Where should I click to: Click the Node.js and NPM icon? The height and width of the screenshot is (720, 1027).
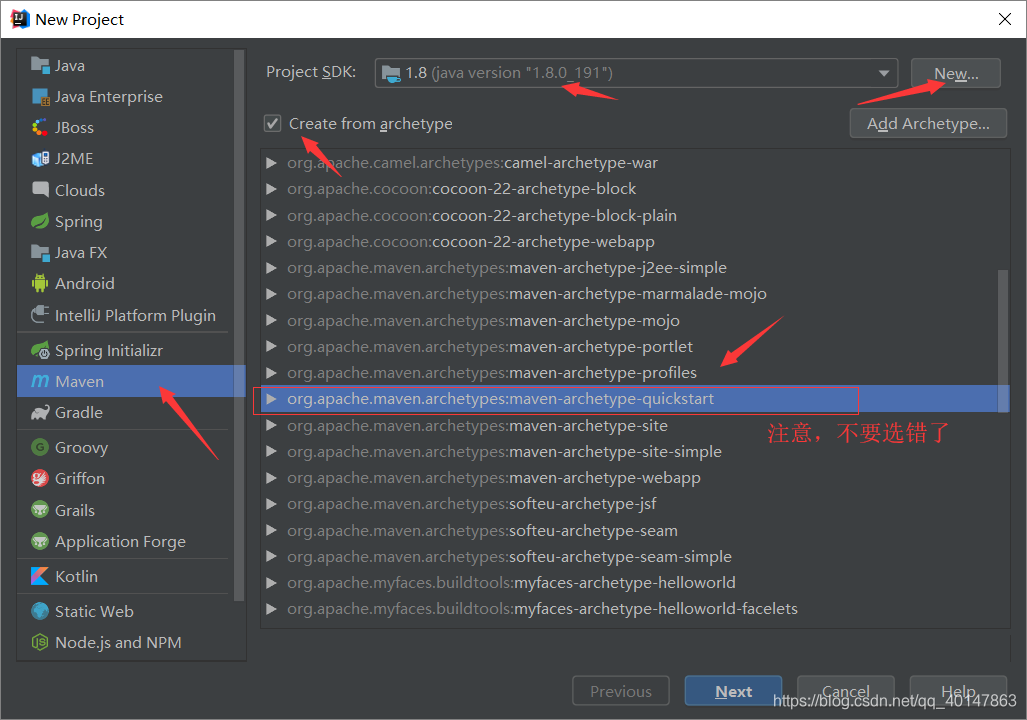pyautogui.click(x=40, y=643)
